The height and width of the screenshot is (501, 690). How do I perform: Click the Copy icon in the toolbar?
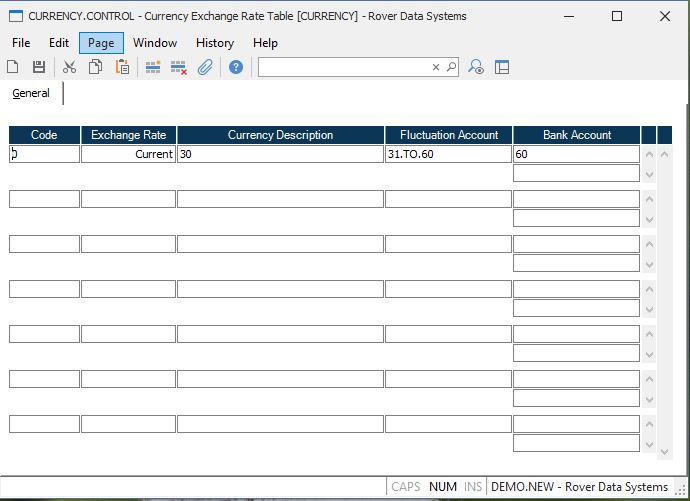(x=96, y=67)
